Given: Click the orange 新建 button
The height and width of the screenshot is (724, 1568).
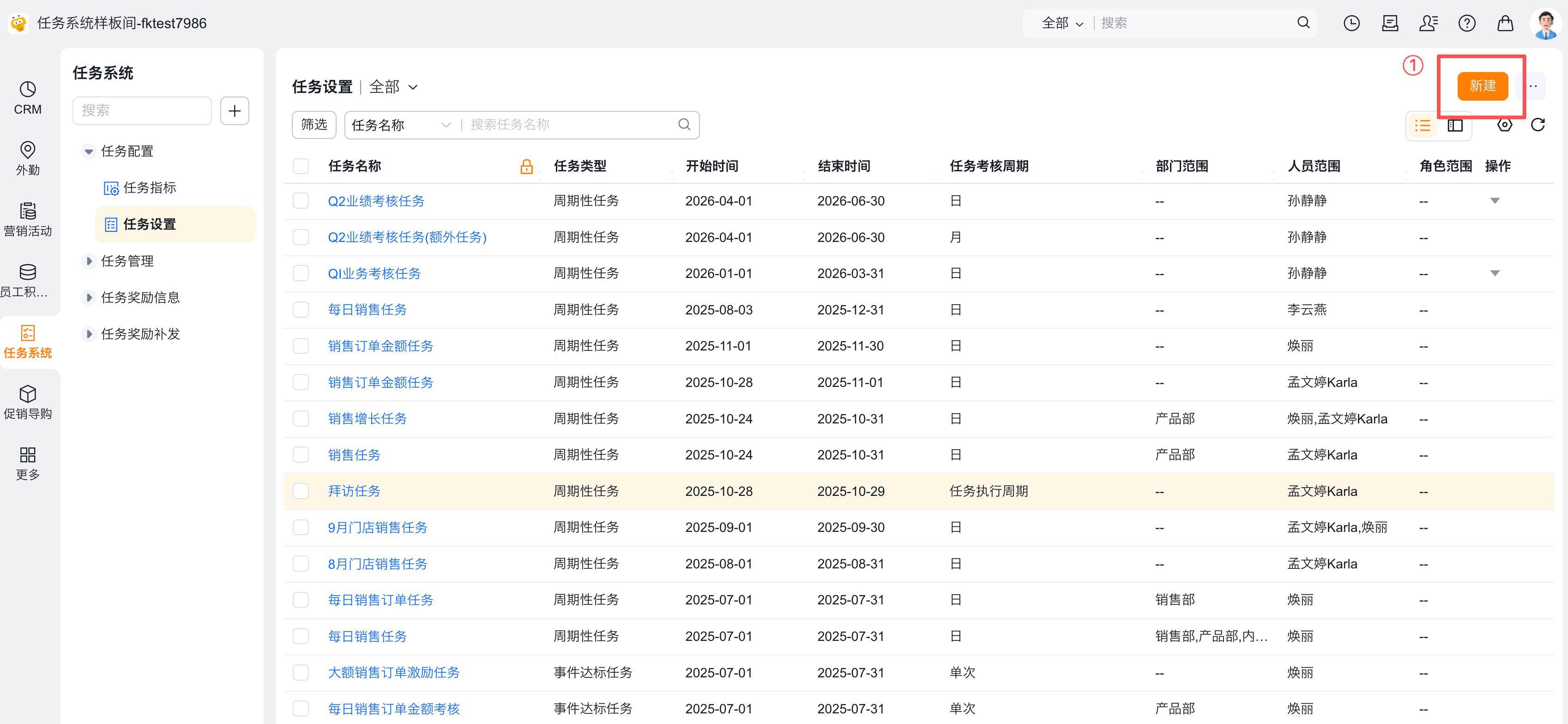Looking at the screenshot, I should pyautogui.click(x=1482, y=86).
